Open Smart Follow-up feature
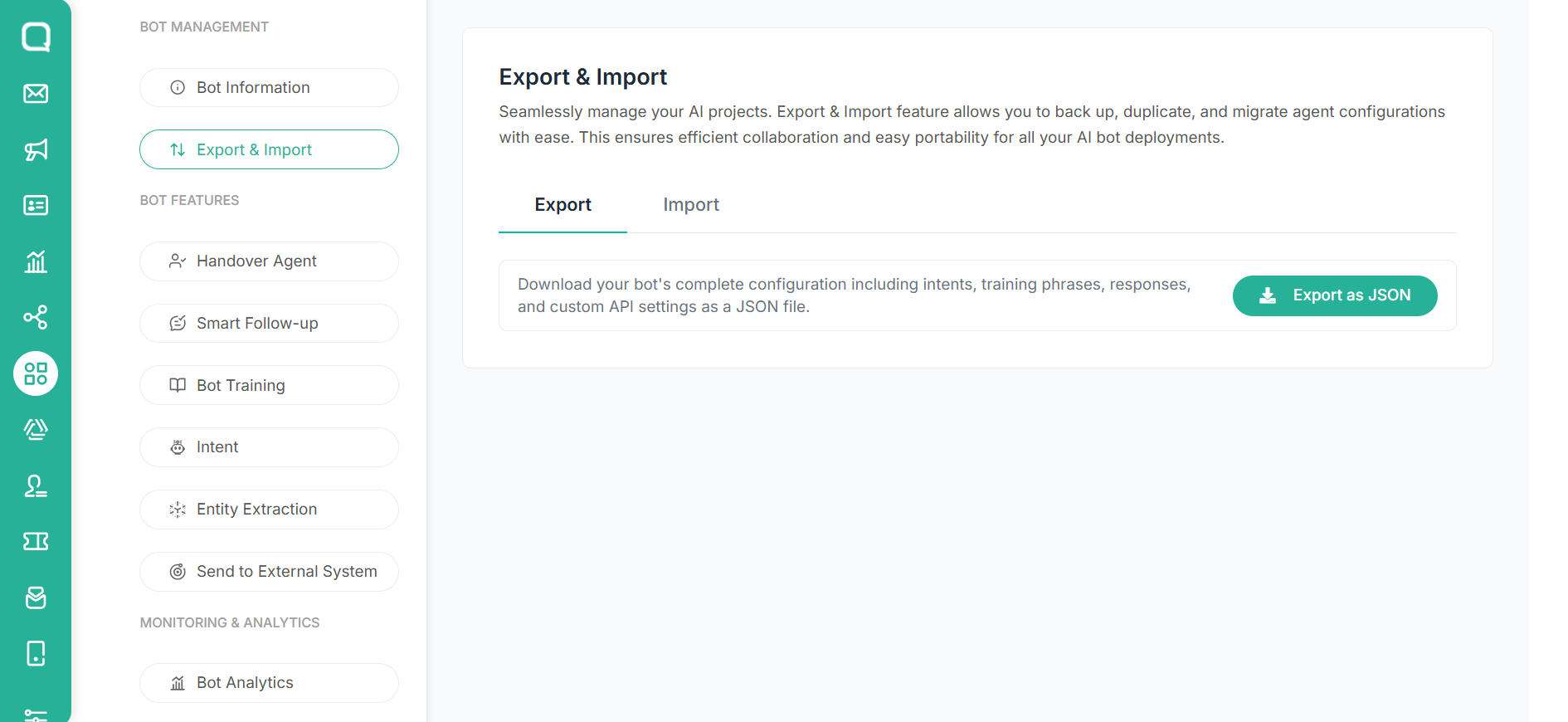The image size is (1568, 722). tap(269, 323)
